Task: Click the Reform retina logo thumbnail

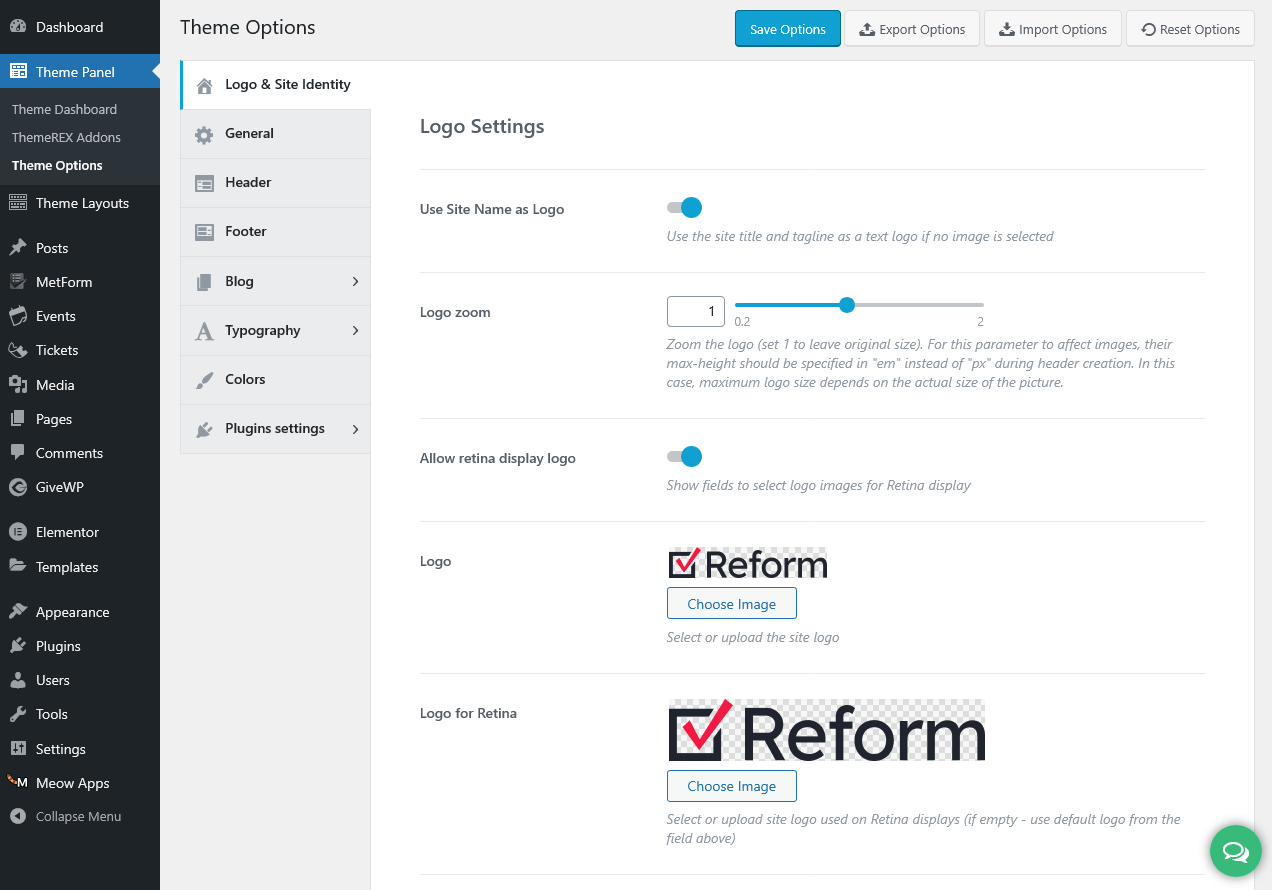Action: tap(826, 730)
